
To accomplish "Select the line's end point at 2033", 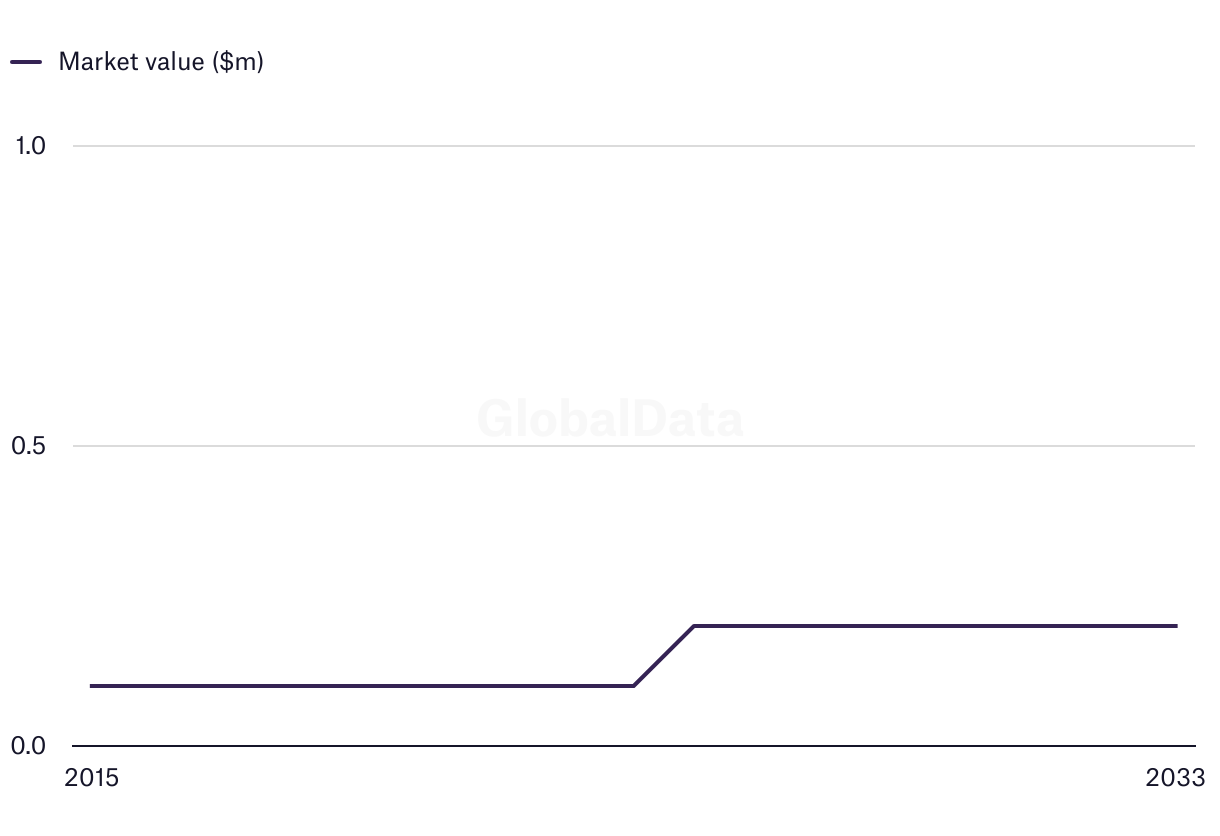I will (1177, 626).
